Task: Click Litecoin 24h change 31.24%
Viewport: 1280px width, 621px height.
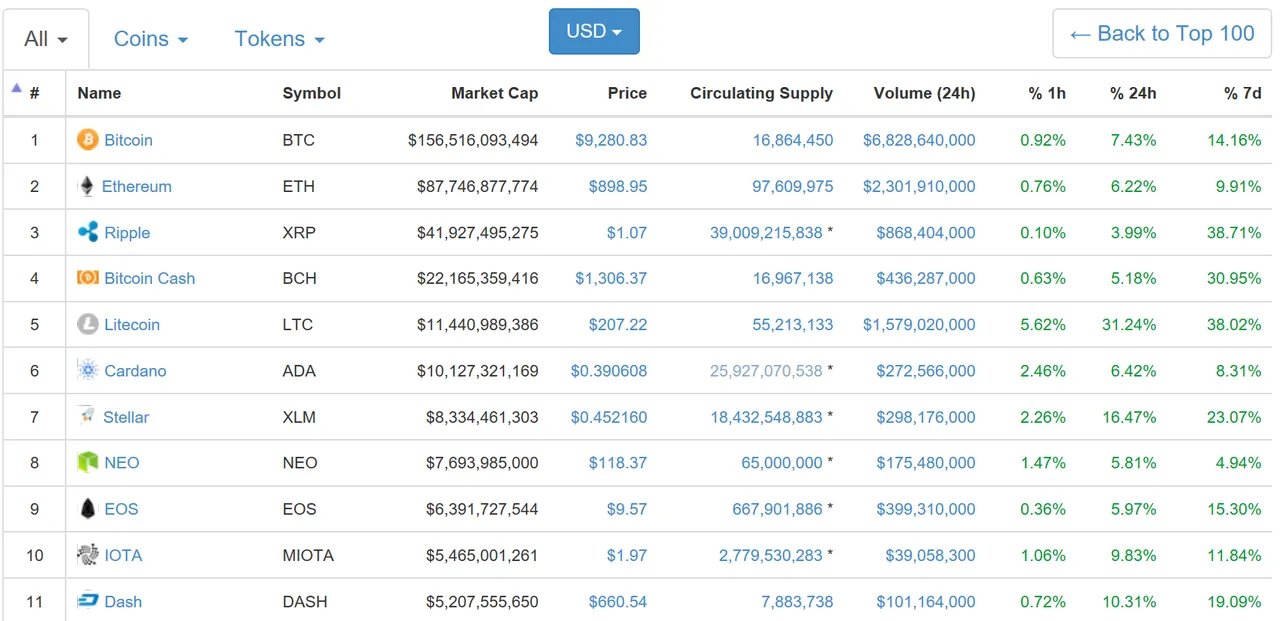Action: pyautogui.click(x=1129, y=325)
